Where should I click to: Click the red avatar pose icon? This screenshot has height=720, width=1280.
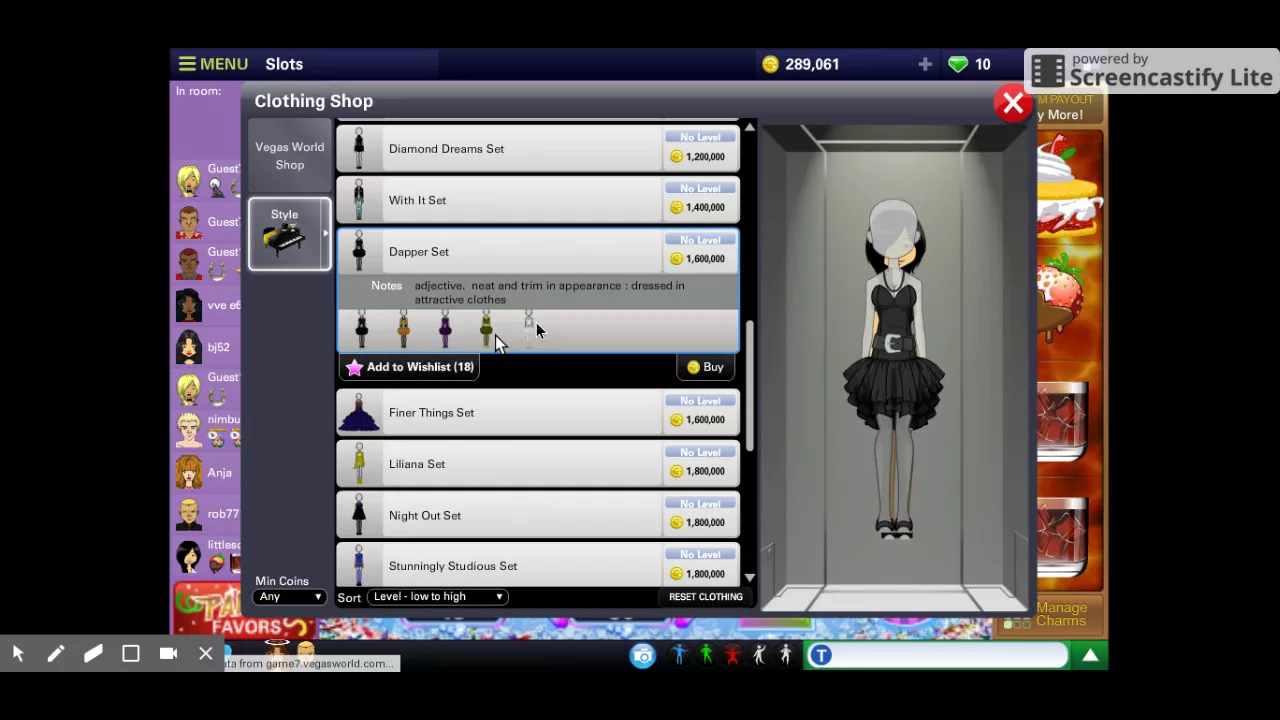tap(732, 656)
